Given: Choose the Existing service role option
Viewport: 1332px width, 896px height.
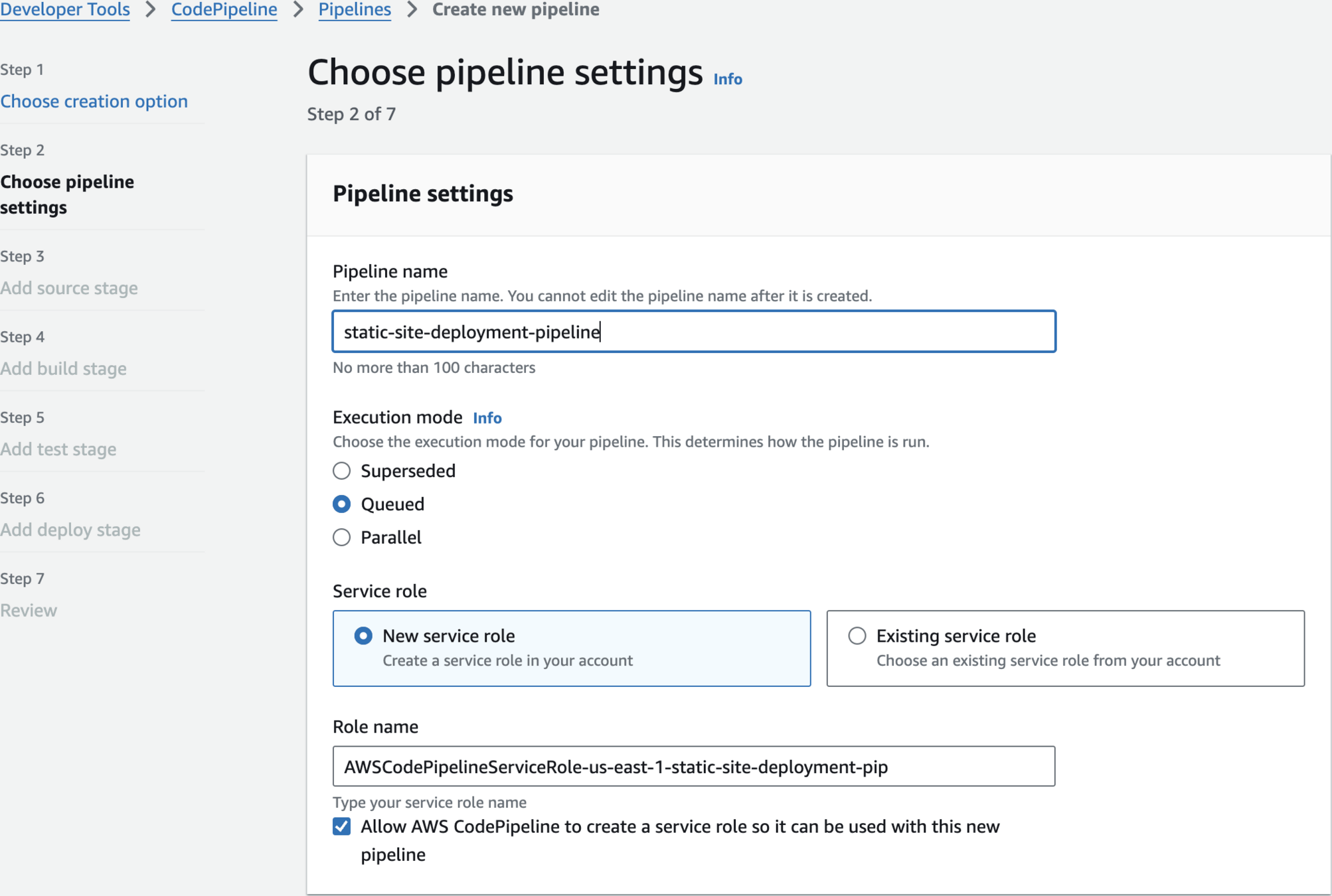Looking at the screenshot, I should pos(857,635).
